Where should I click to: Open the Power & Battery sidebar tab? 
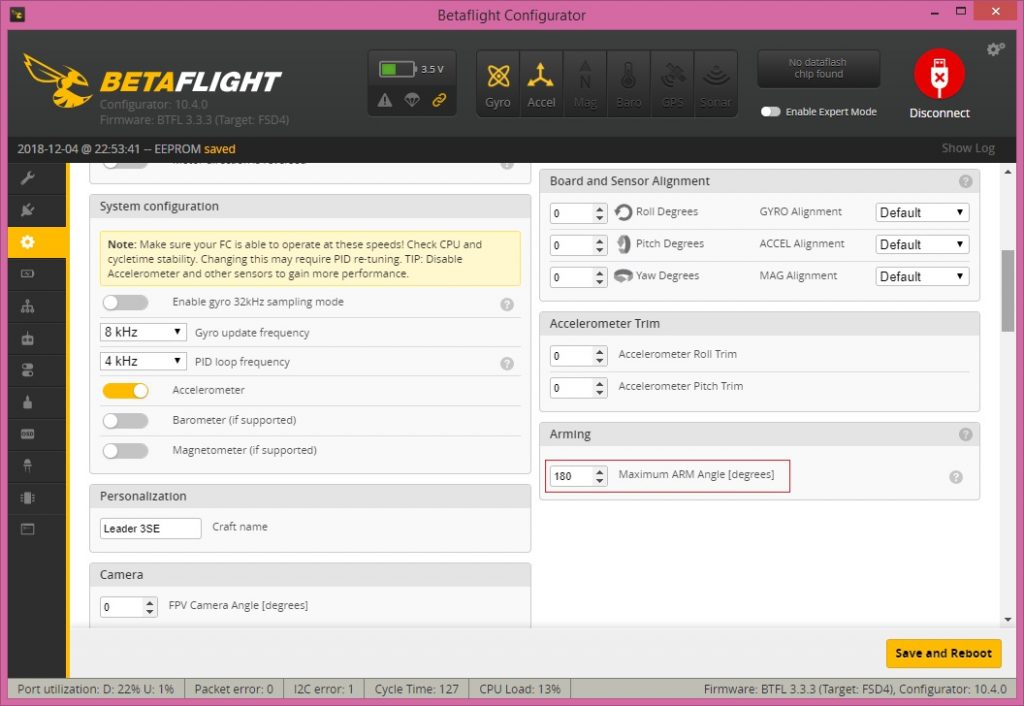point(27,274)
